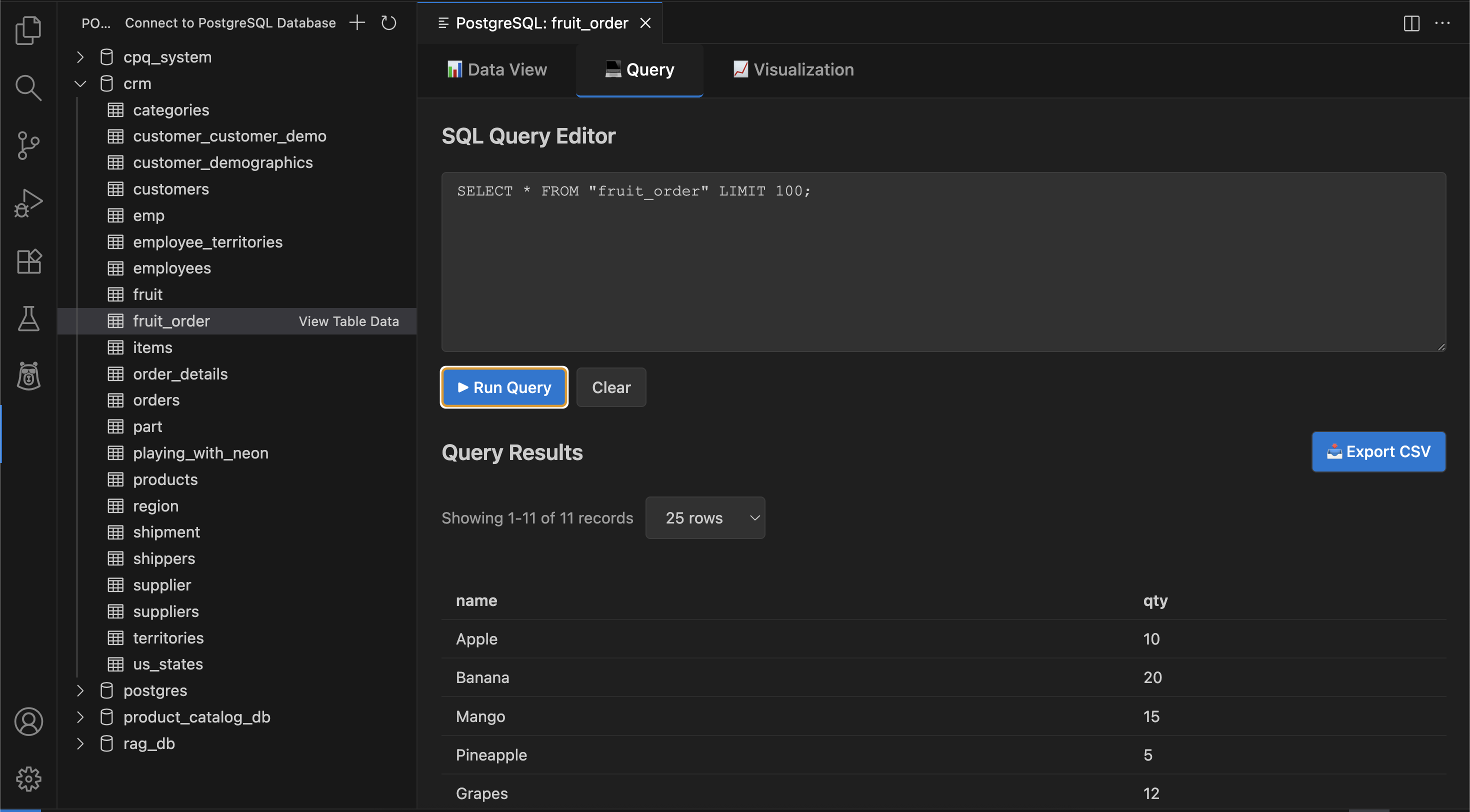Click the Export CSV button
Image resolution: width=1470 pixels, height=812 pixels.
1378,451
